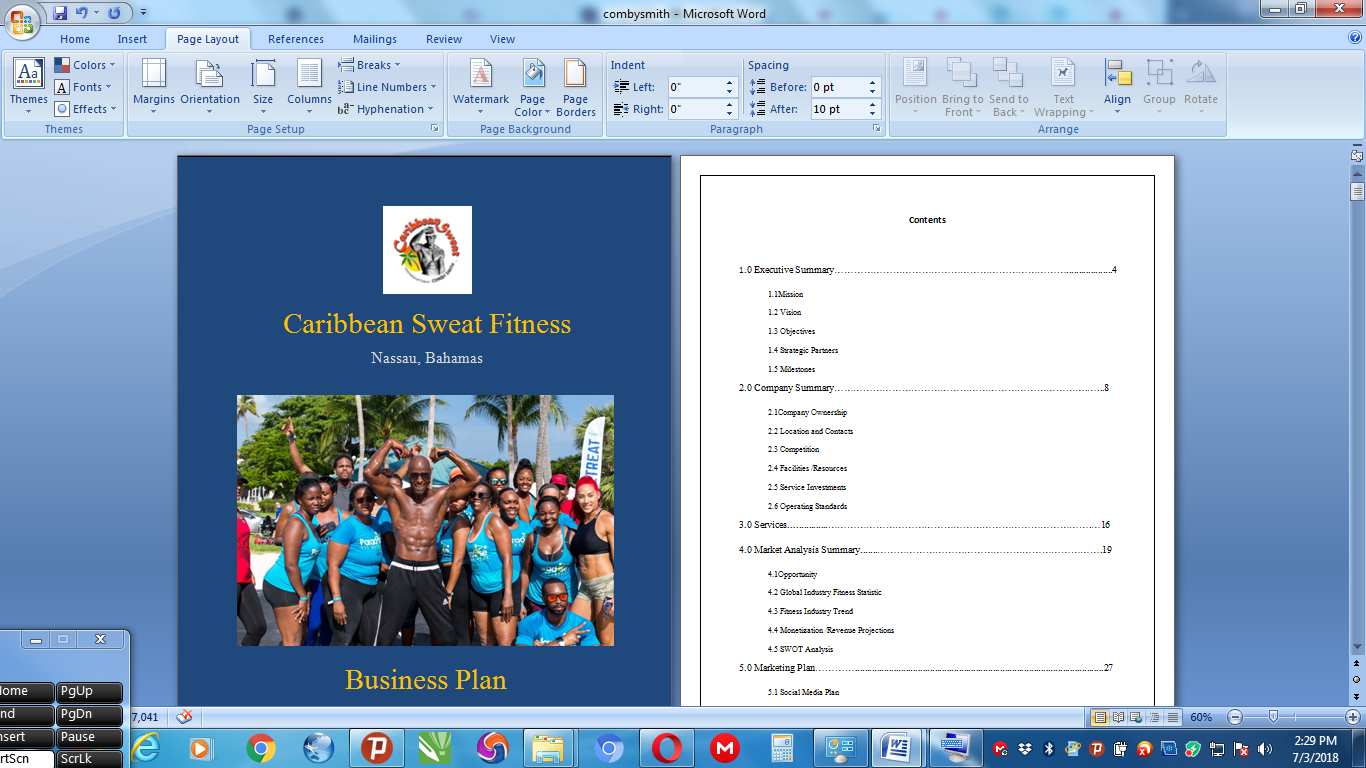Open the Breaks dropdown
This screenshot has height=768, width=1366.
click(x=370, y=65)
